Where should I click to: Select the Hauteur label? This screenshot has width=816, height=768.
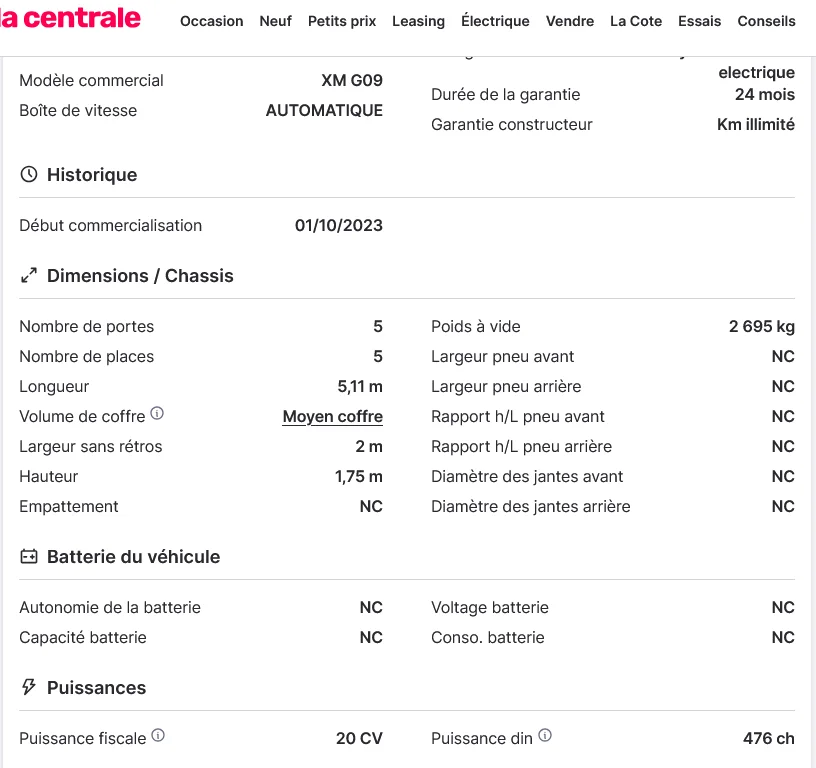click(x=49, y=477)
